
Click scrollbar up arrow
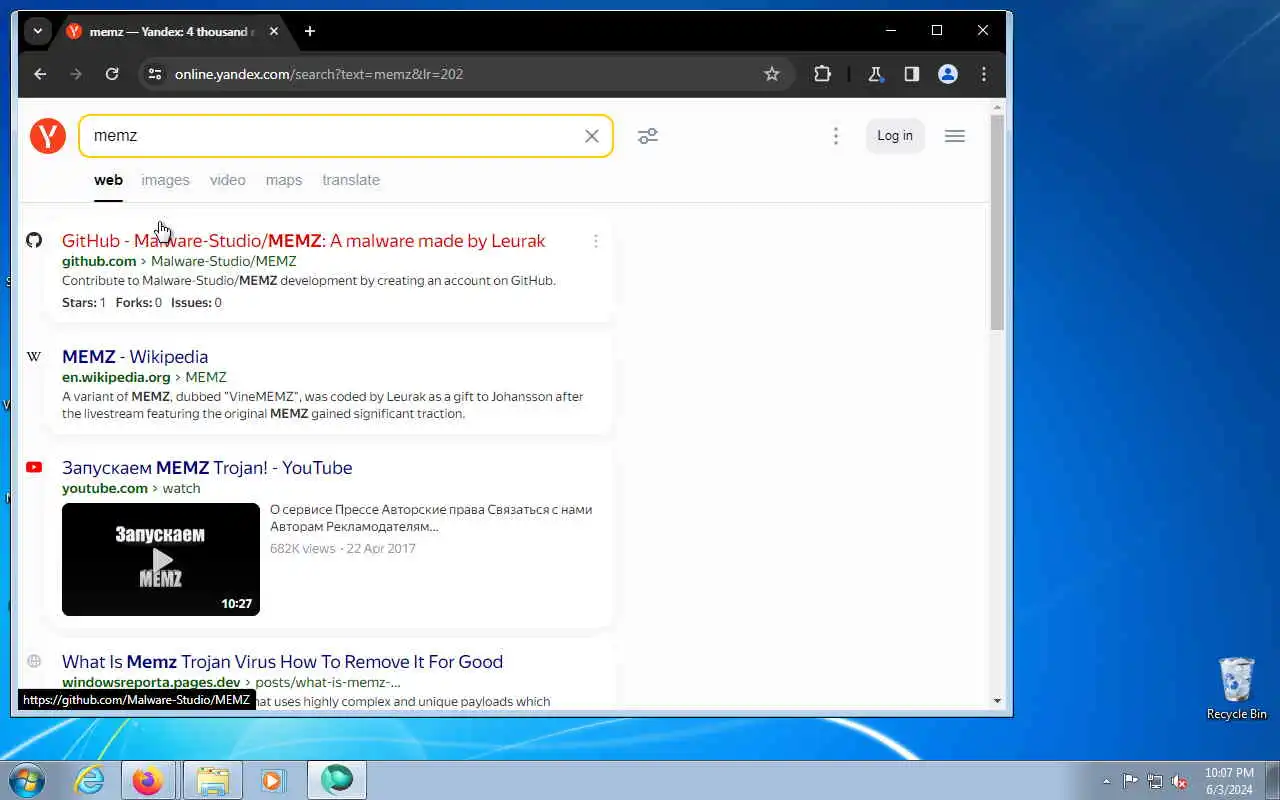tap(997, 106)
